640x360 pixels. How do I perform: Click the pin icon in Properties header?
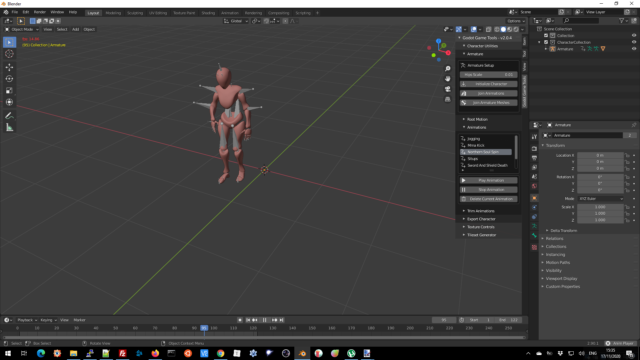click(633, 125)
